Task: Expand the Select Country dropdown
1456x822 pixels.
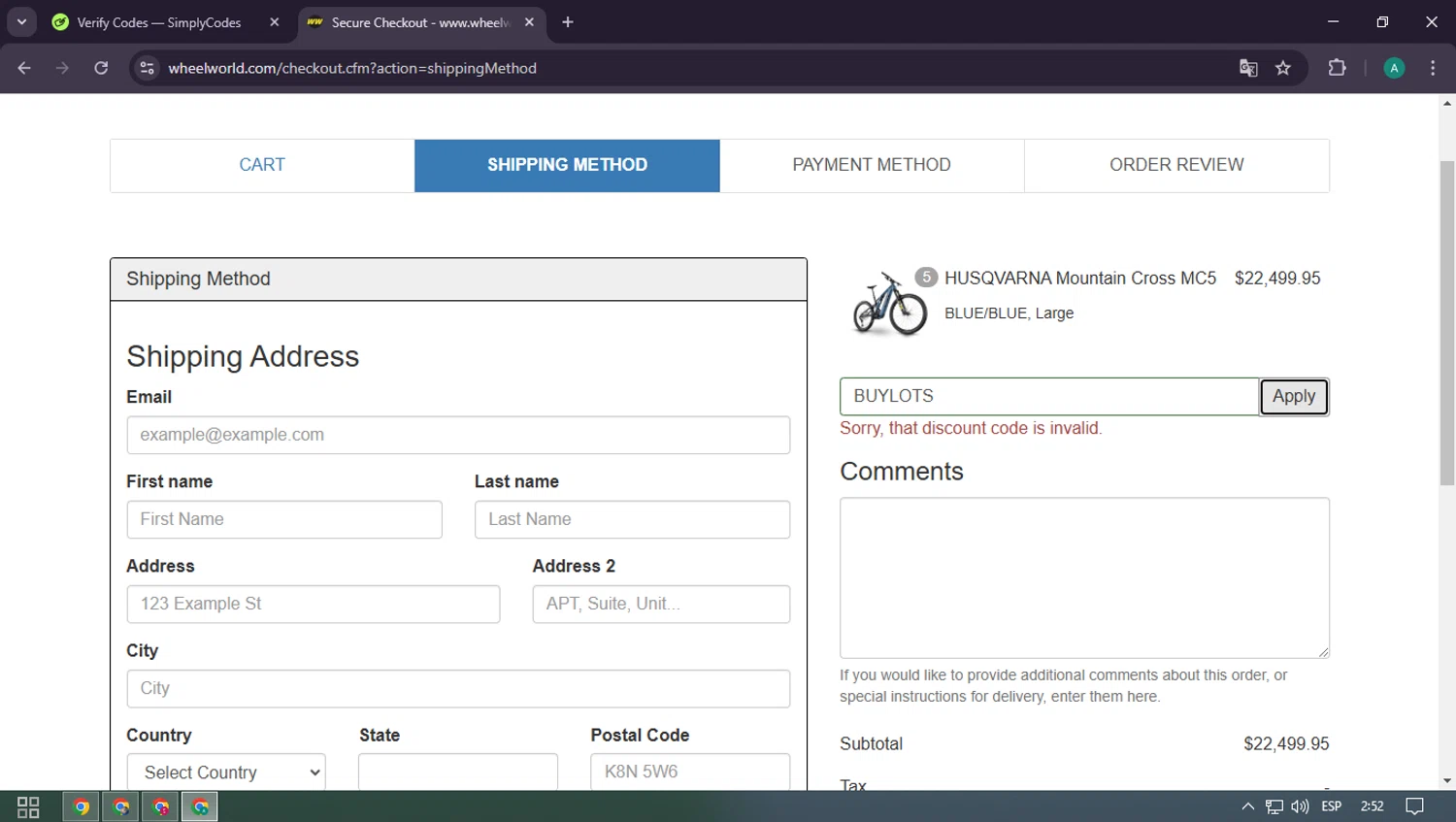Action: click(x=226, y=772)
